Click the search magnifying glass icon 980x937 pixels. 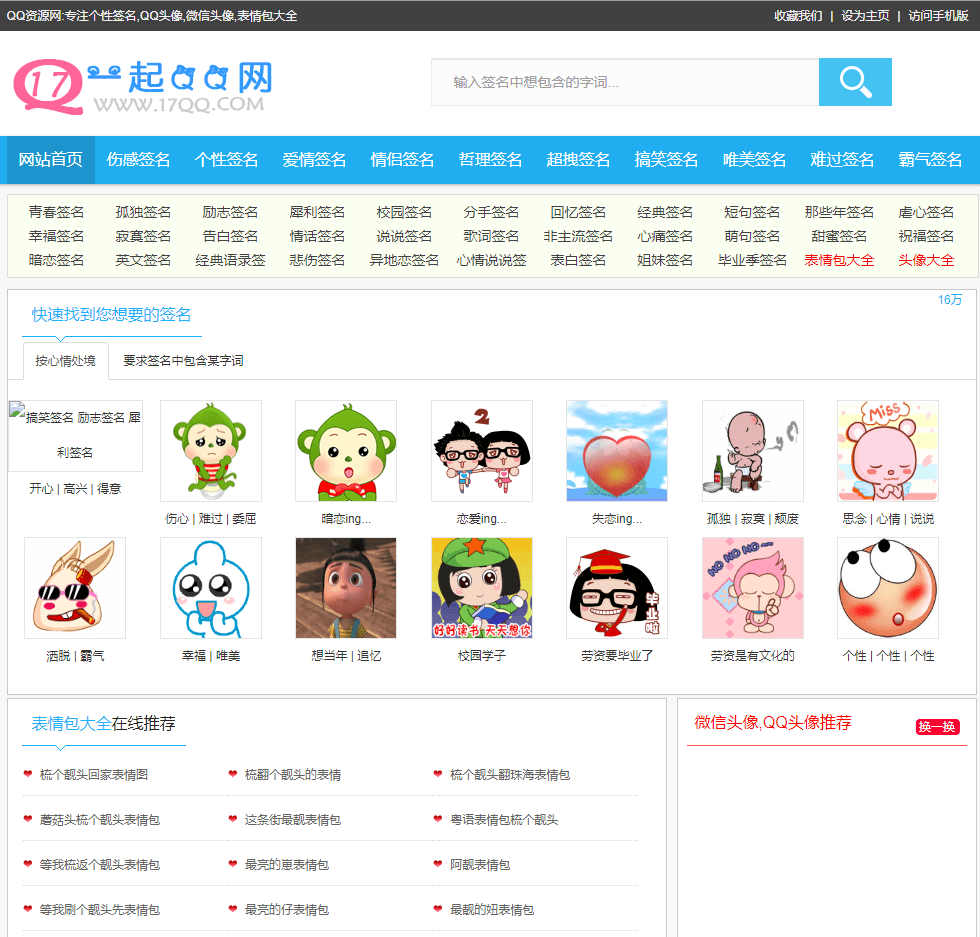855,82
